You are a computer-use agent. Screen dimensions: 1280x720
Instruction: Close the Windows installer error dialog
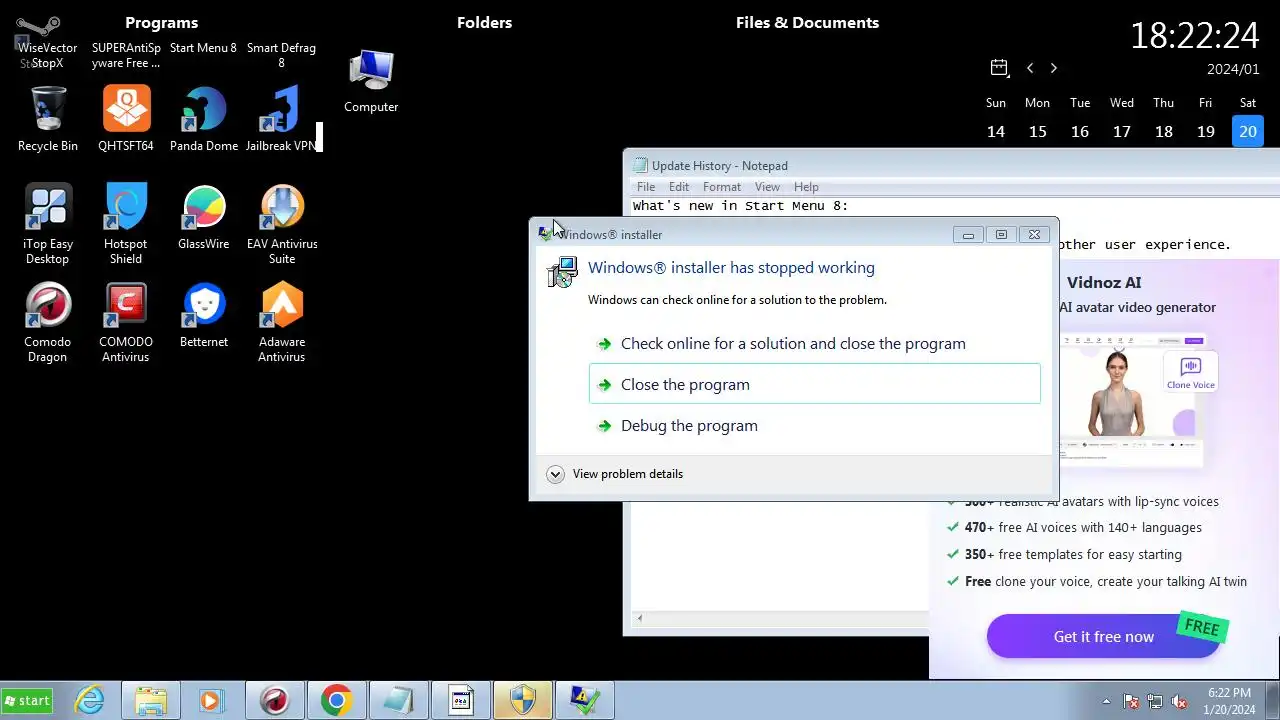tap(1035, 234)
